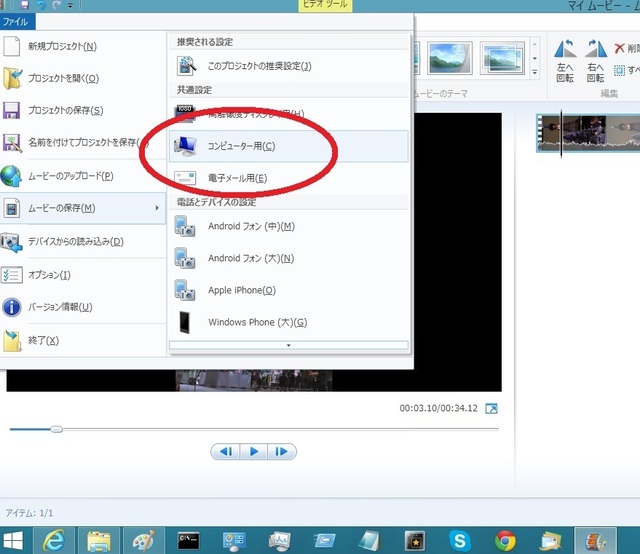Screen dimensions: 640x554
Task: Select 名前を付けてプロジェクトを保存
Action: [x=83, y=142]
